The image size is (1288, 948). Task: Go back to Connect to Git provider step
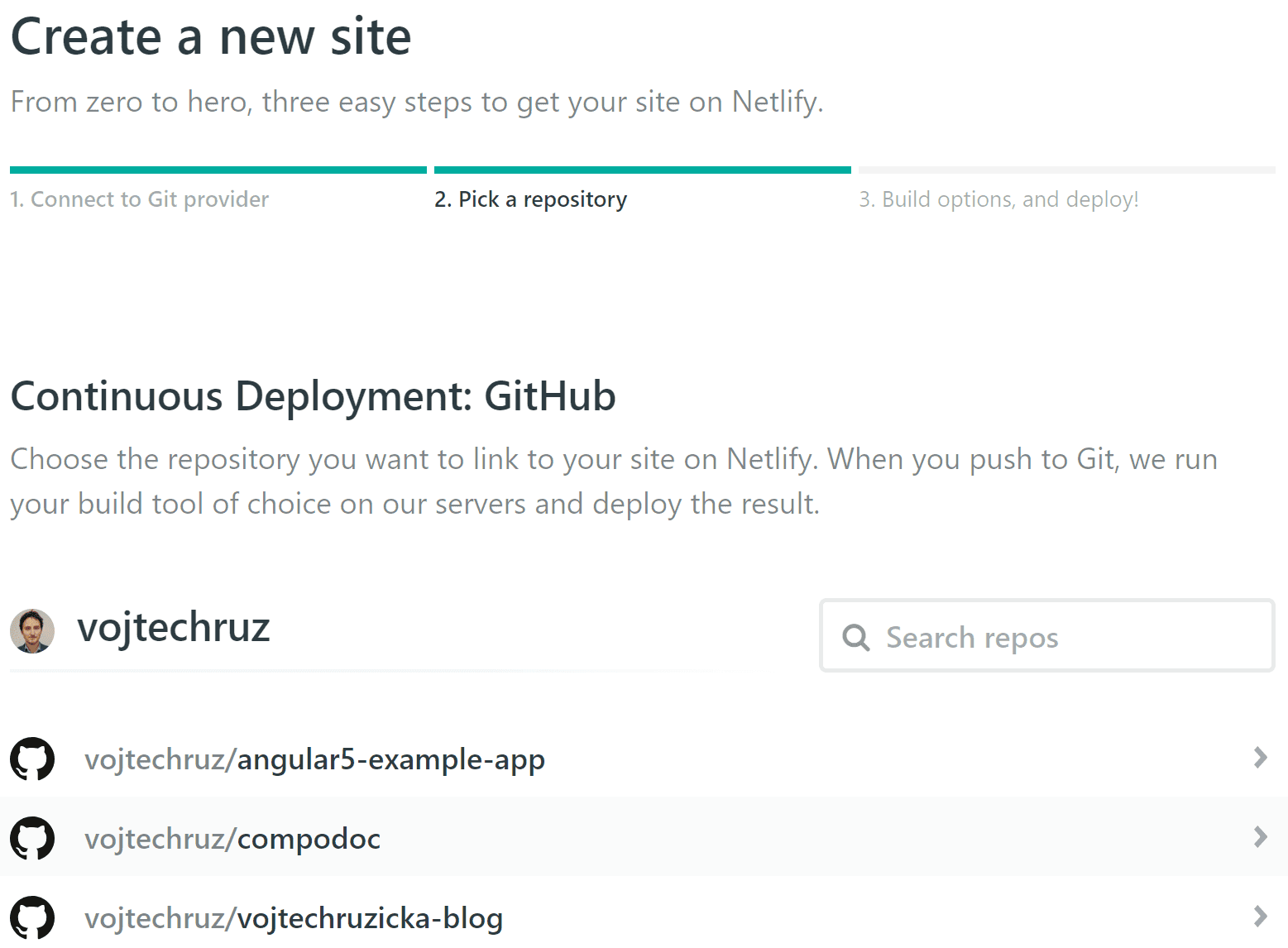pos(139,199)
